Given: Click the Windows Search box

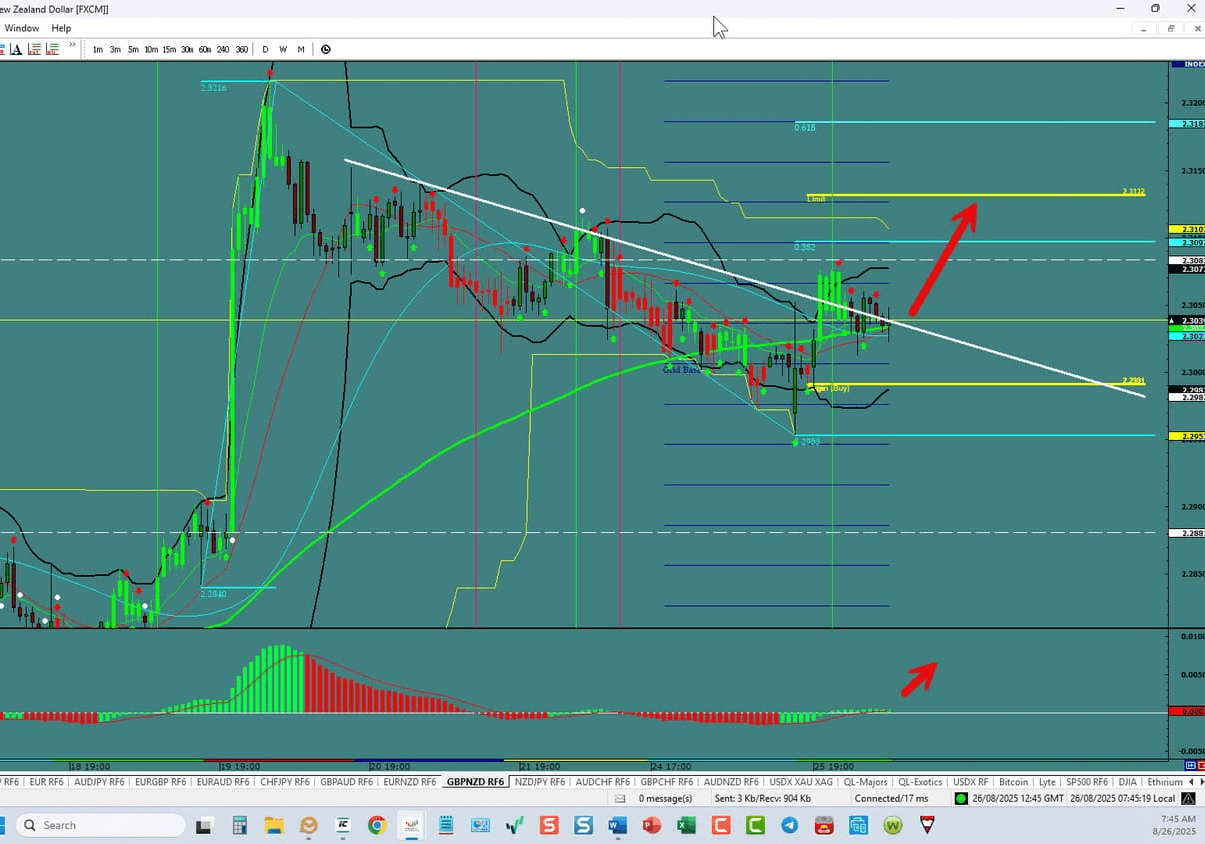Looking at the screenshot, I should point(100,825).
